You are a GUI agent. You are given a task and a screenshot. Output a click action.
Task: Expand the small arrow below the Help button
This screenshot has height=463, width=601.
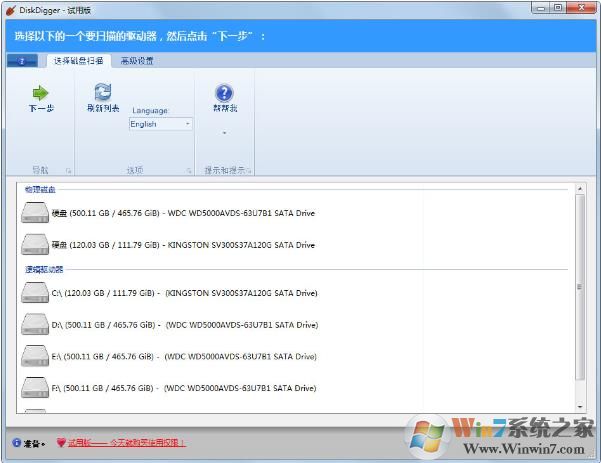[224, 132]
